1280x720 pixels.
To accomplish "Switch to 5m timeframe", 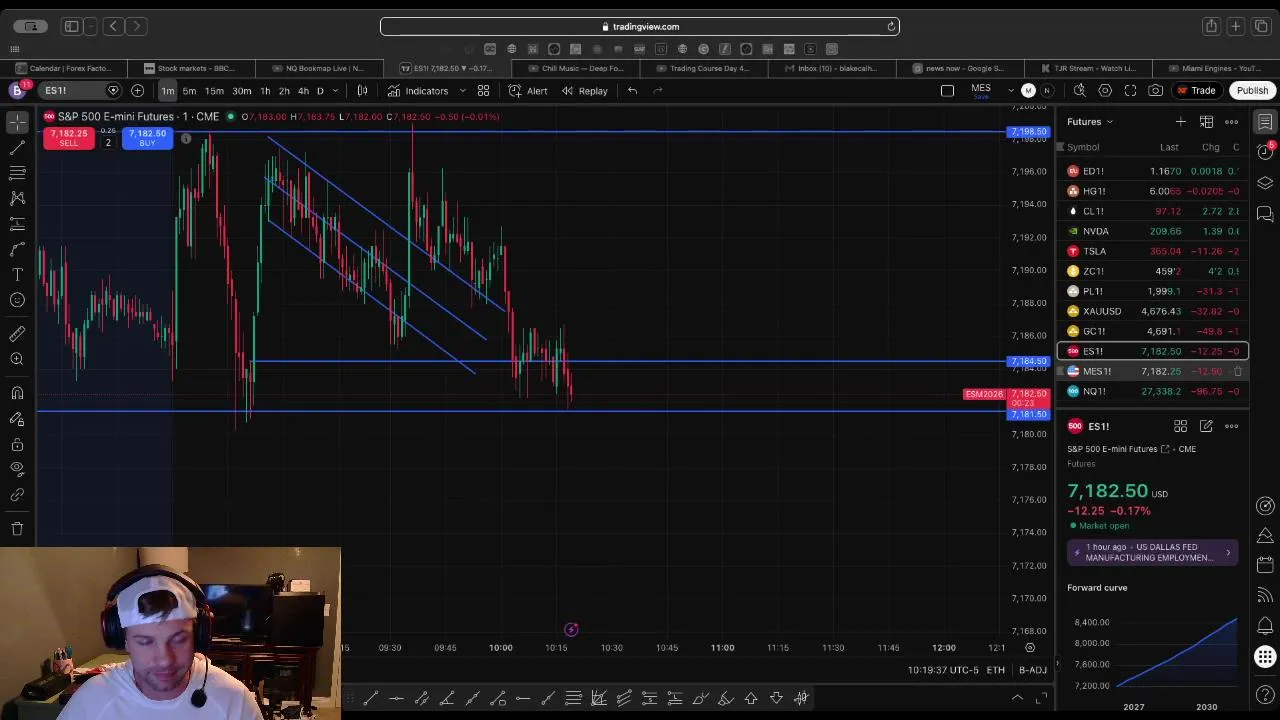I will point(189,91).
